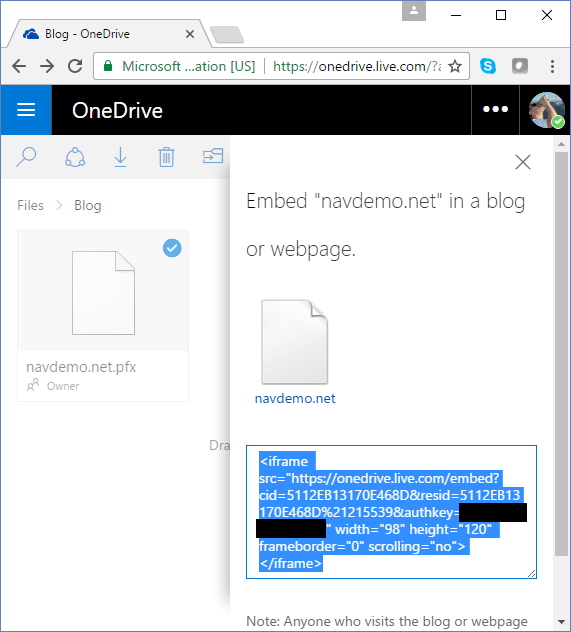Open the OneDrive hamburger navigation menu
The width and height of the screenshot is (571, 632).
26,110
